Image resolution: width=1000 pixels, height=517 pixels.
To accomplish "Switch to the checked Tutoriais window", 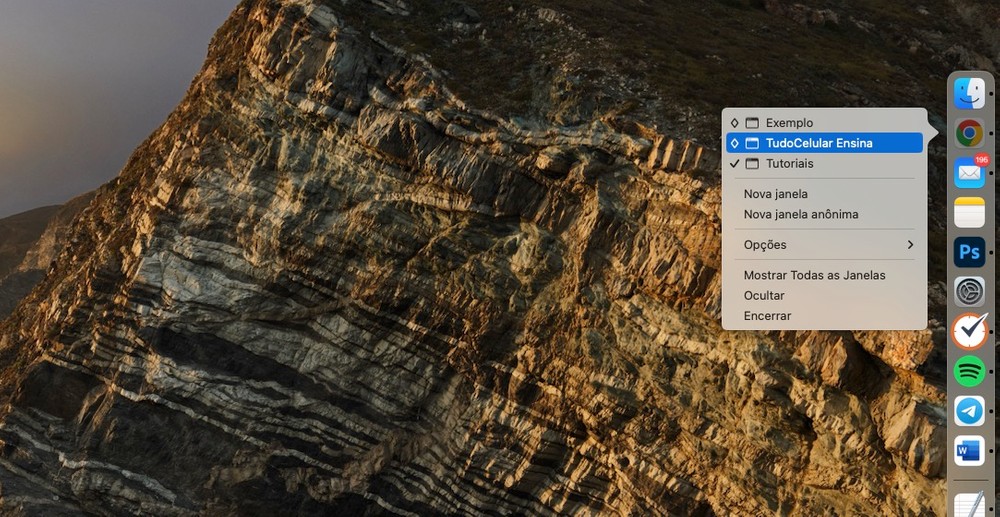I will (x=789, y=164).
